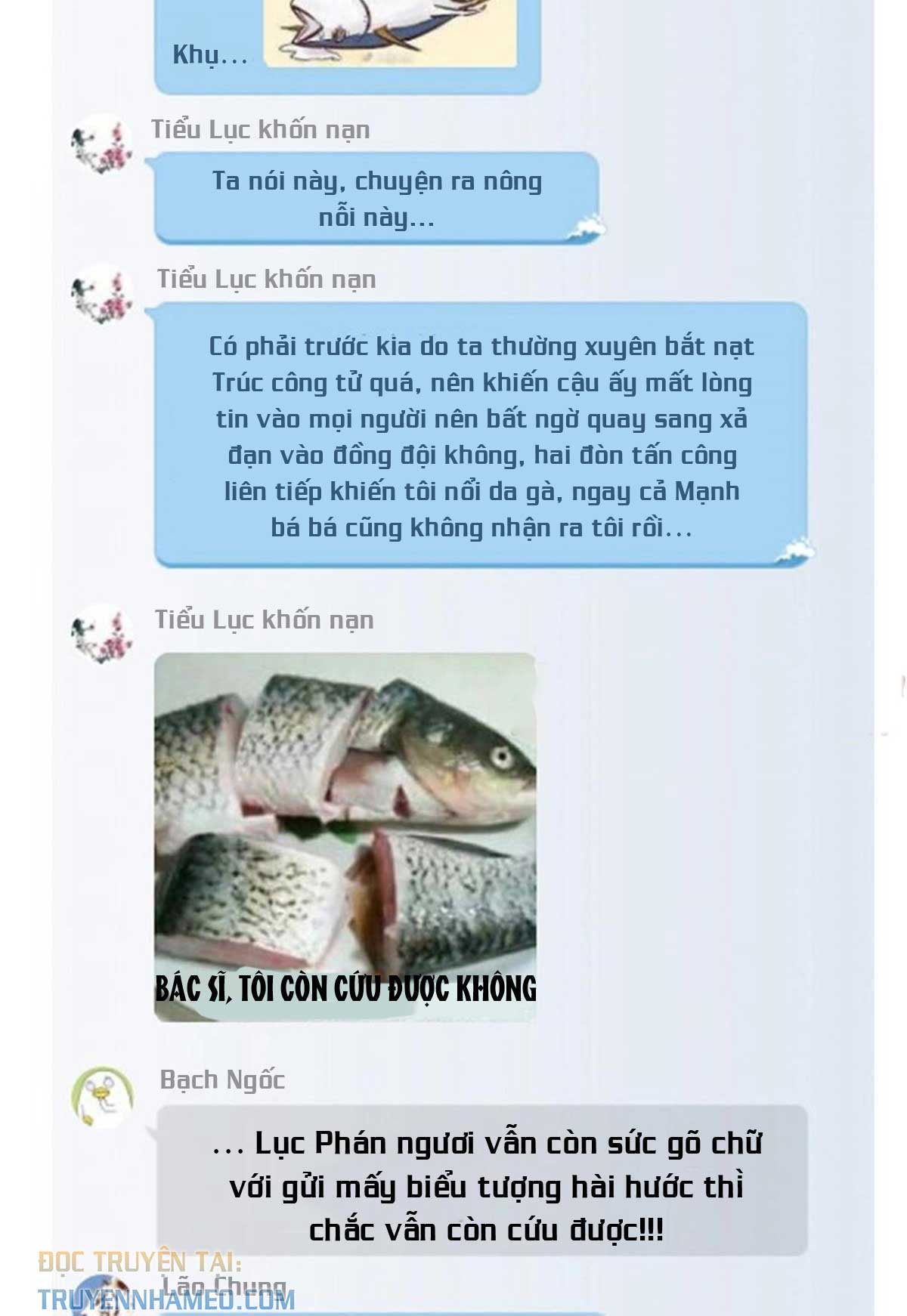Screen dimensions: 907x1316
Task: Tap the flower avatar beside the long "Có phải trước kia" message
Action: 102,294
